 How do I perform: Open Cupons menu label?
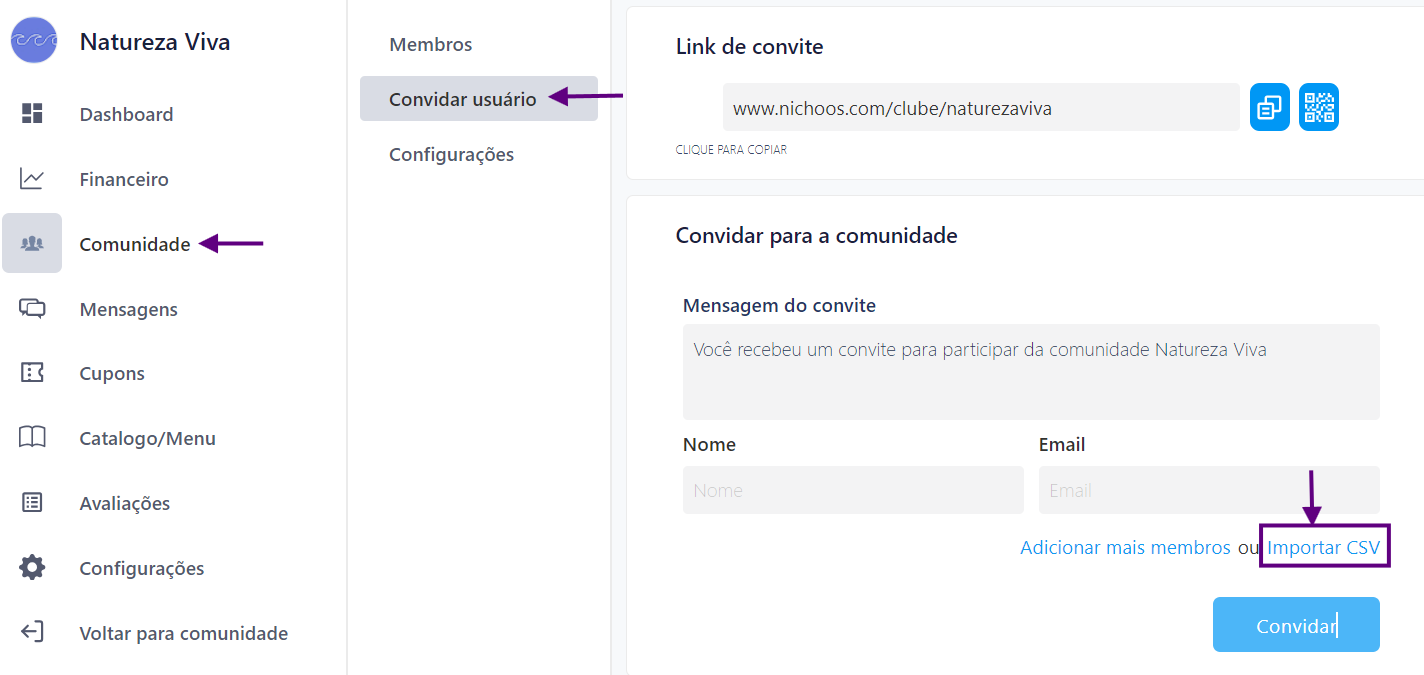pyautogui.click(x=112, y=373)
